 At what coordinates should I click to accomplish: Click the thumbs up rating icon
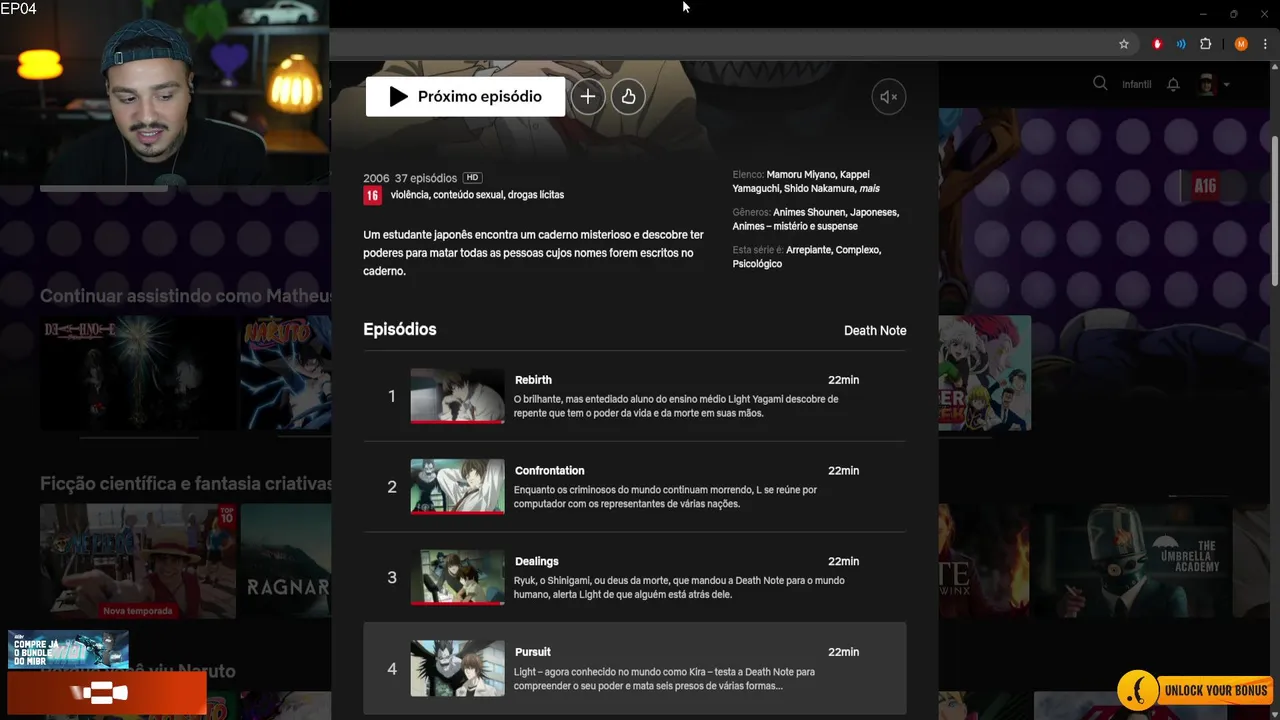[628, 97]
